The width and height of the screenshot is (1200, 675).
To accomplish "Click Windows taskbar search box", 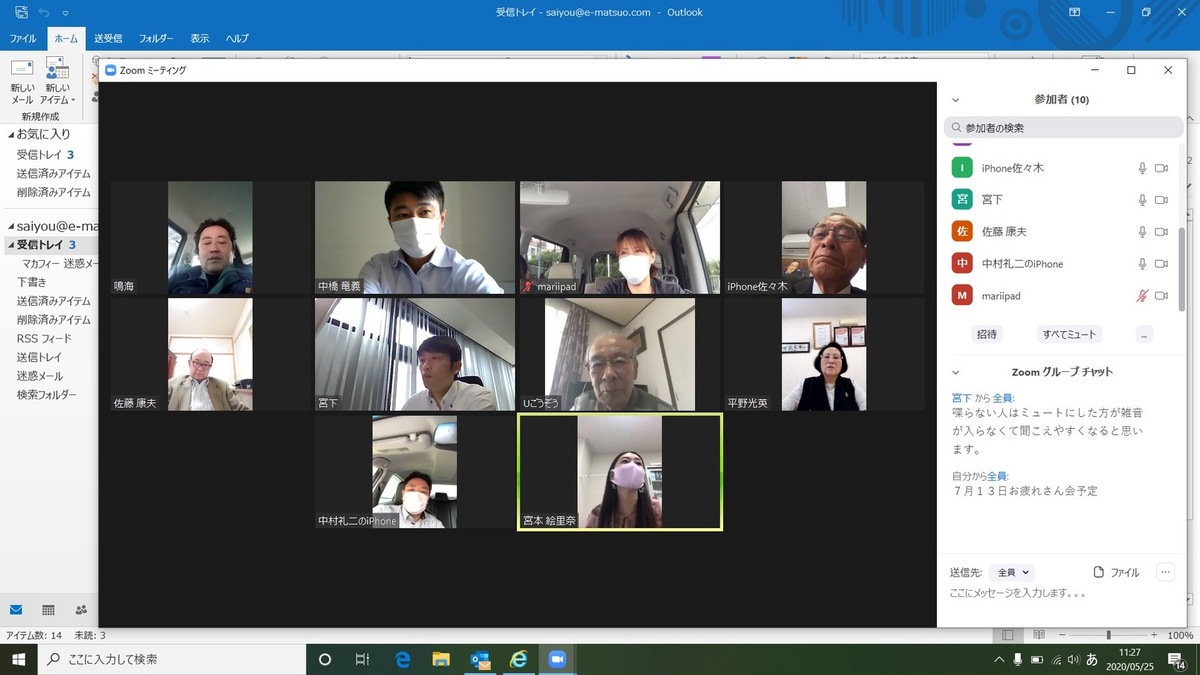I will [170, 659].
